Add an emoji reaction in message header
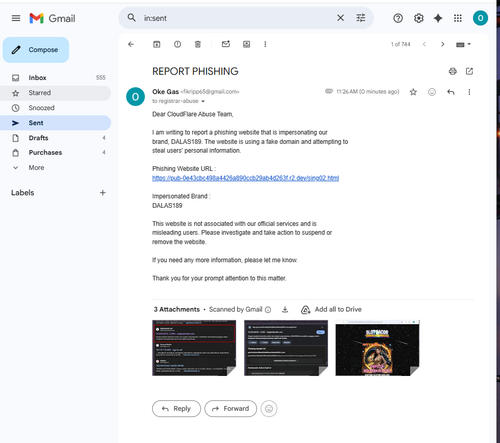Image resolution: width=500 pixels, height=443 pixels. tap(432, 92)
